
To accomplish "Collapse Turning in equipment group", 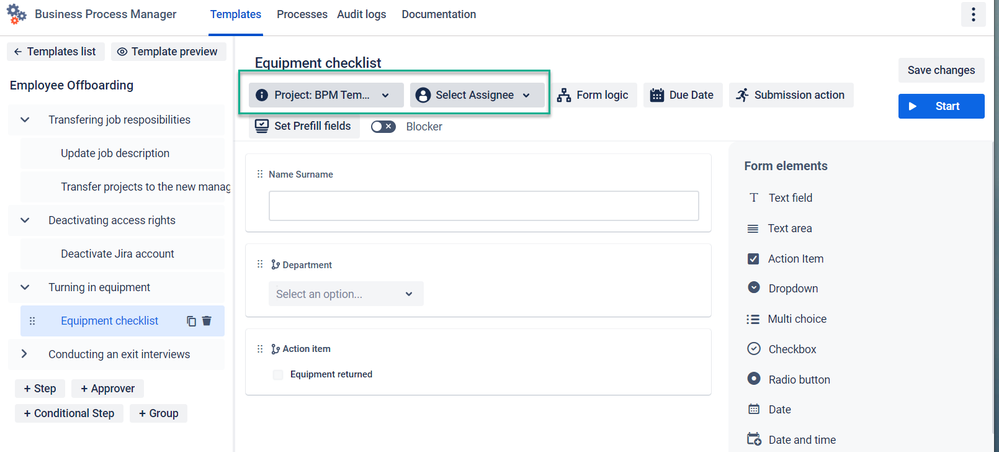I will (25, 288).
